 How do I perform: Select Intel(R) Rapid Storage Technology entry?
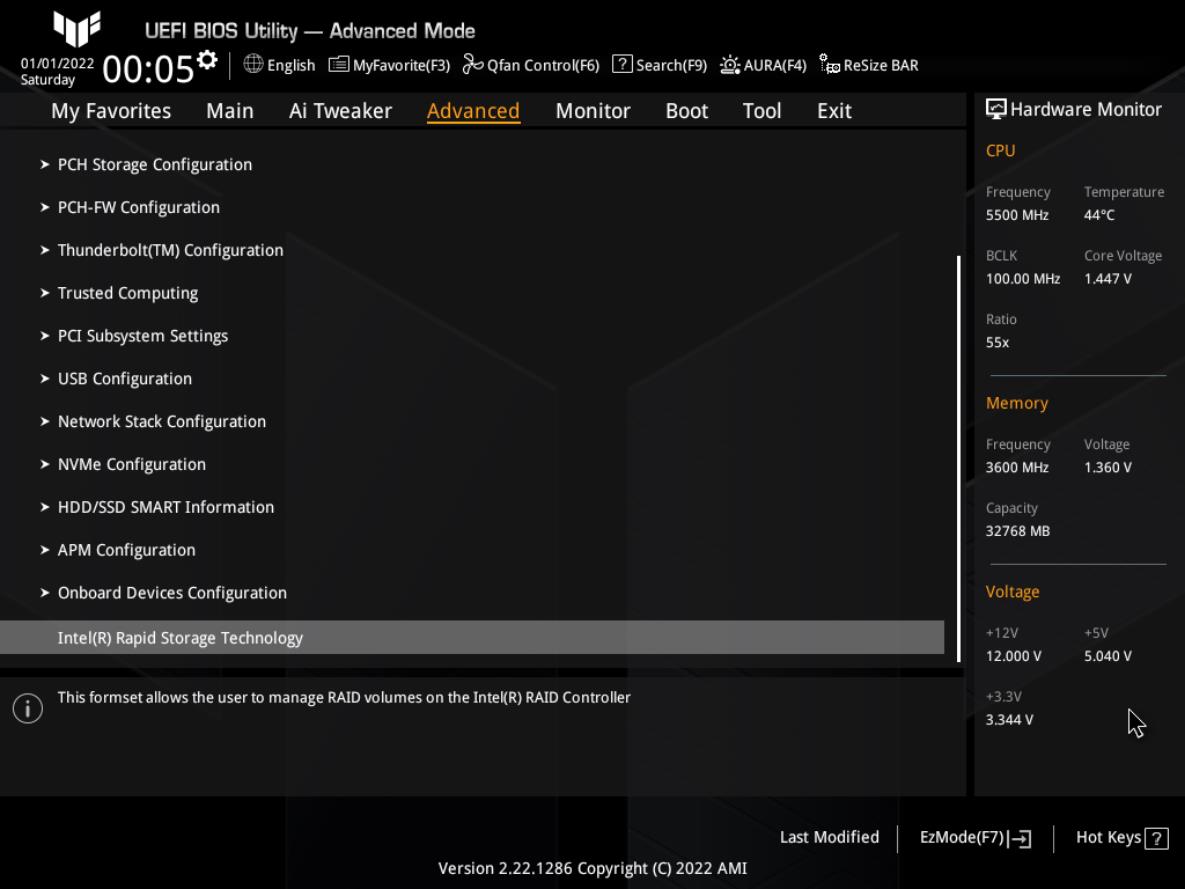point(180,638)
